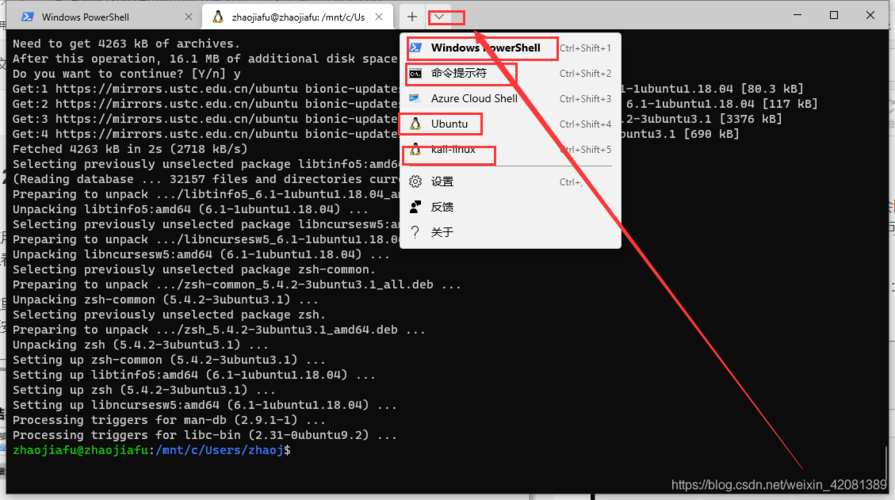Click 'Need to get 4263 kB of archives.'
Viewport: 895px width, 500px height.
(126, 43)
